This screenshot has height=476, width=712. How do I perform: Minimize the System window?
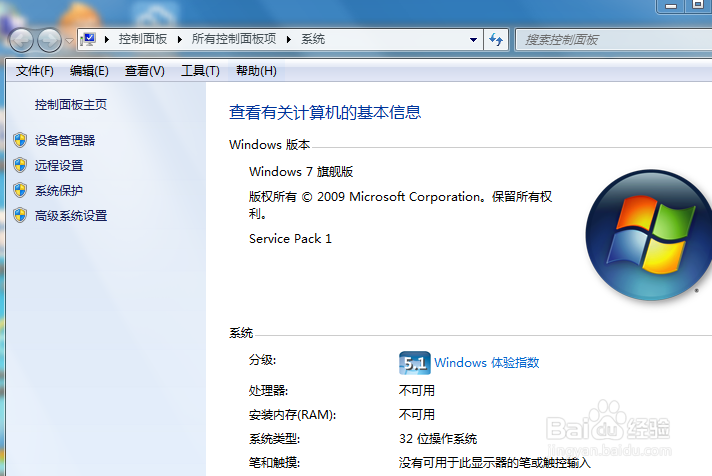(671, 6)
